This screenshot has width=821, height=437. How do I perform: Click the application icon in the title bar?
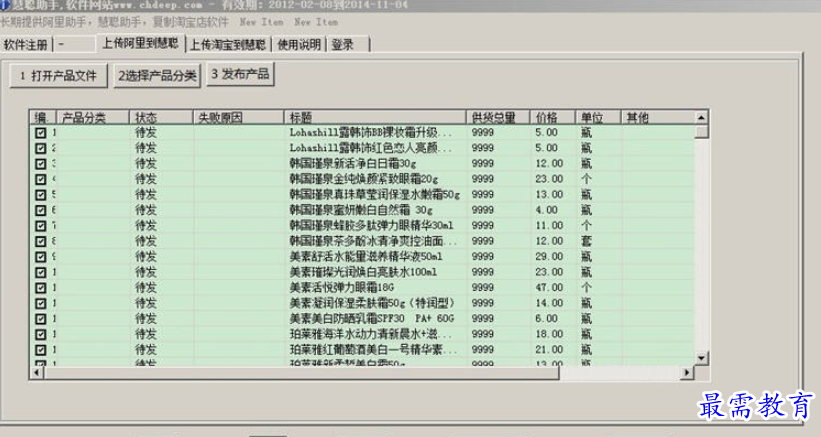pos(5,5)
